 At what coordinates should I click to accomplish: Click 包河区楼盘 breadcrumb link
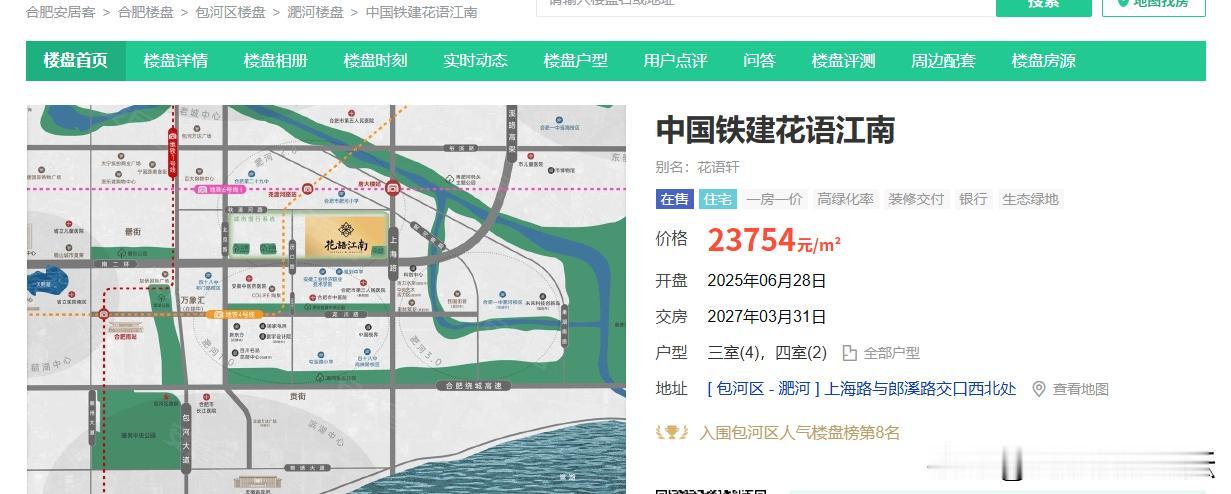tap(231, 12)
